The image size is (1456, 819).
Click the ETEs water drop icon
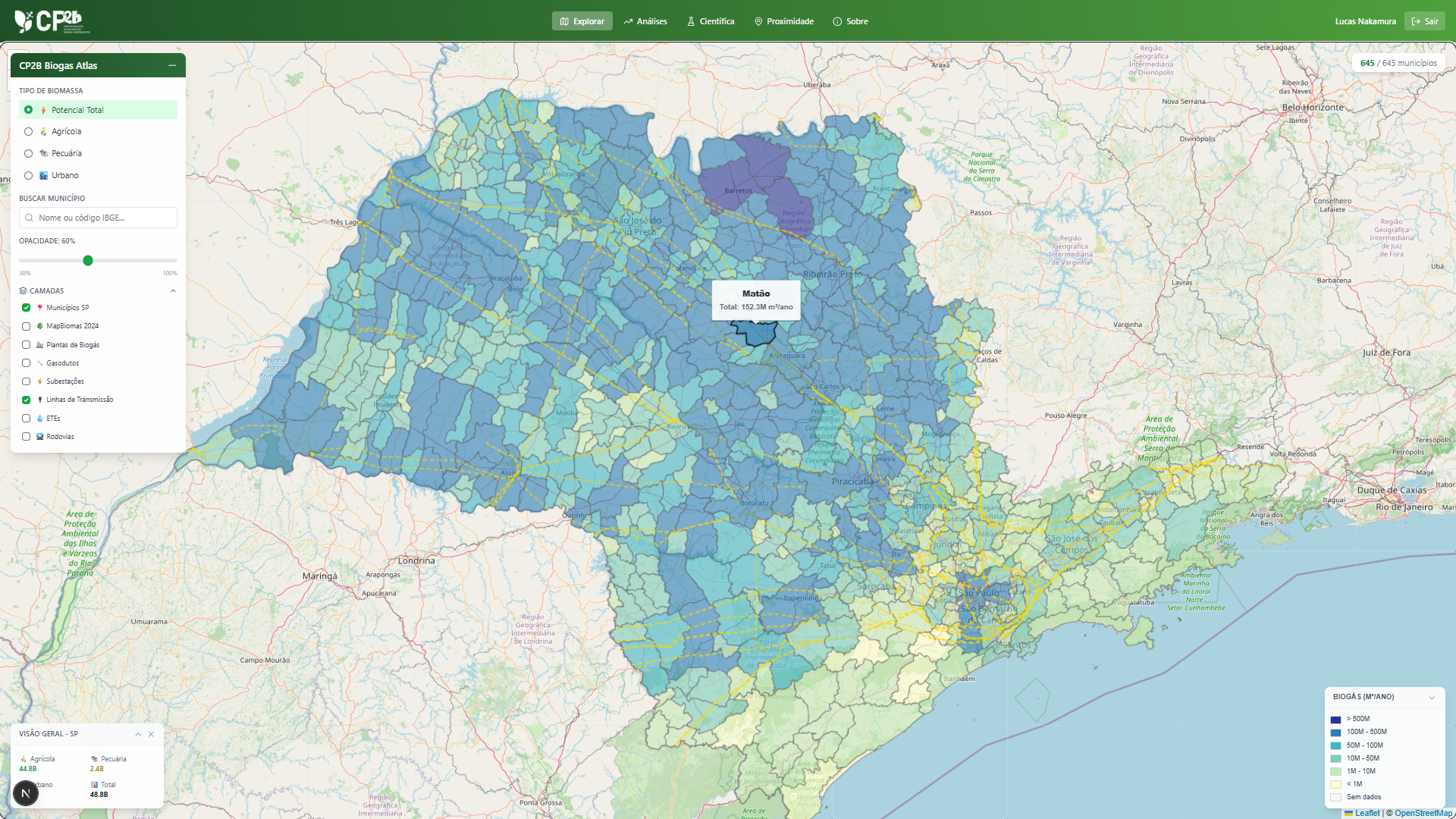tap(39, 418)
